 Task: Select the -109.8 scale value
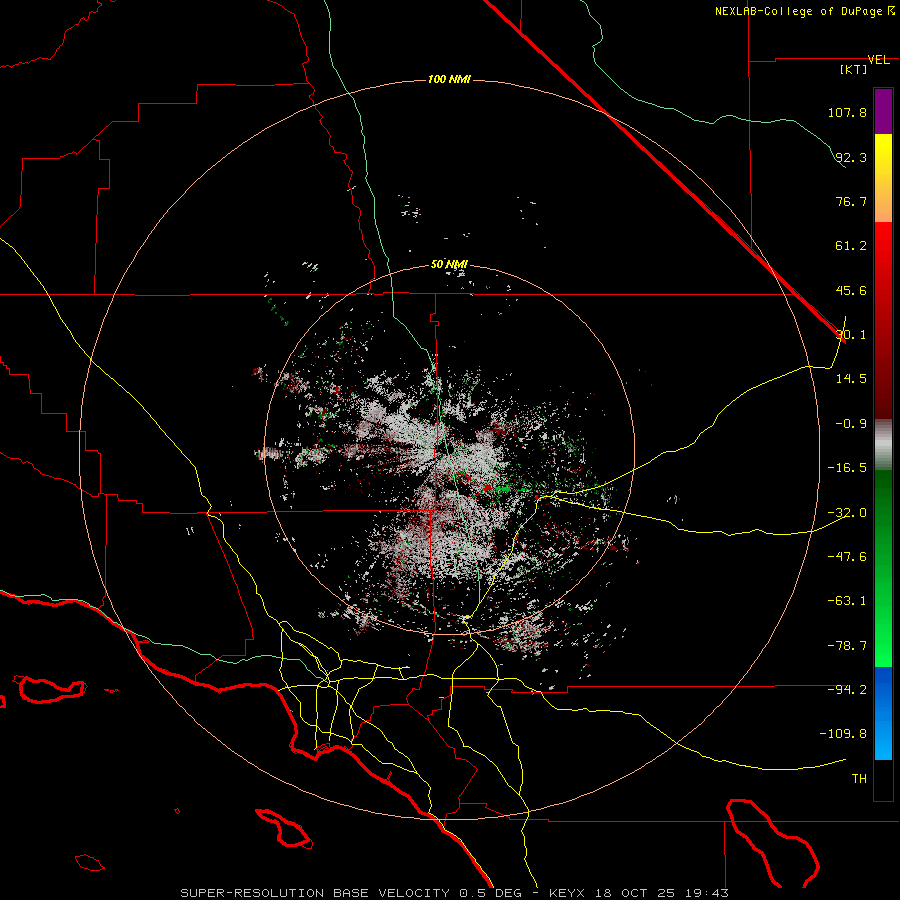pyautogui.click(x=843, y=734)
